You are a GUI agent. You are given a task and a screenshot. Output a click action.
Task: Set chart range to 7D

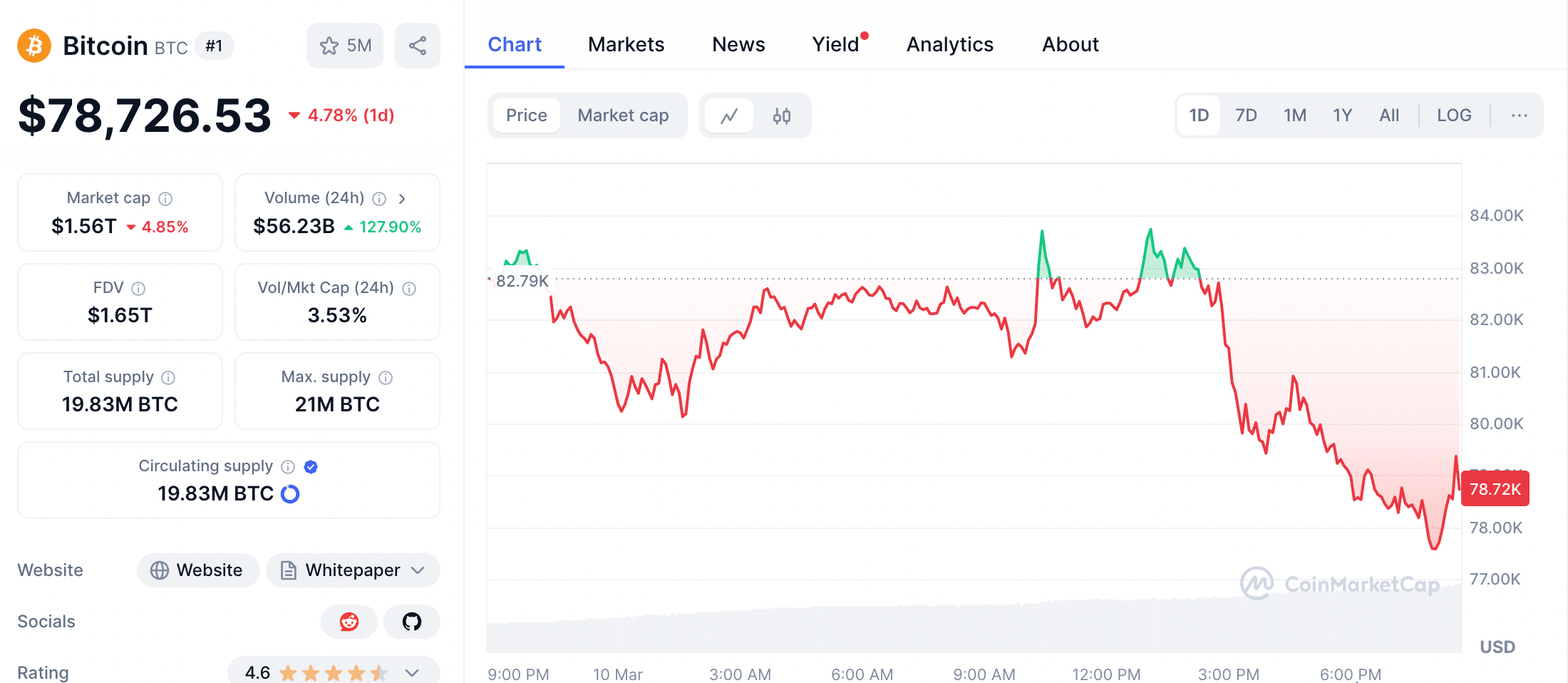click(x=1246, y=115)
